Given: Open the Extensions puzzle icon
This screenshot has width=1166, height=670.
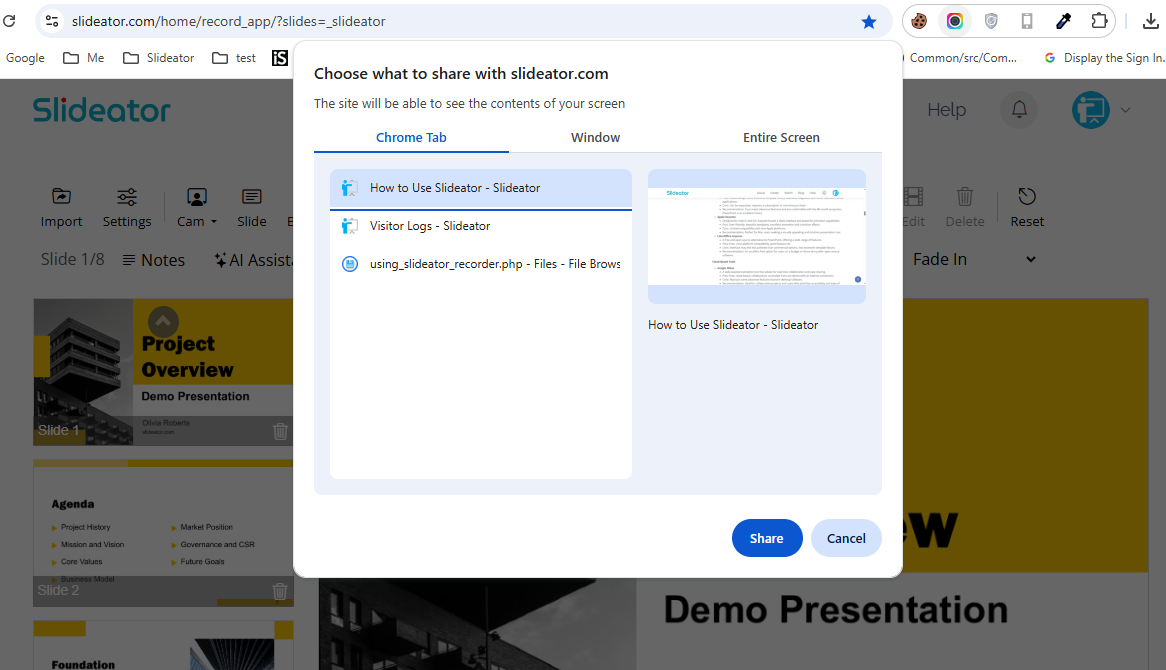Looking at the screenshot, I should pyautogui.click(x=1099, y=21).
